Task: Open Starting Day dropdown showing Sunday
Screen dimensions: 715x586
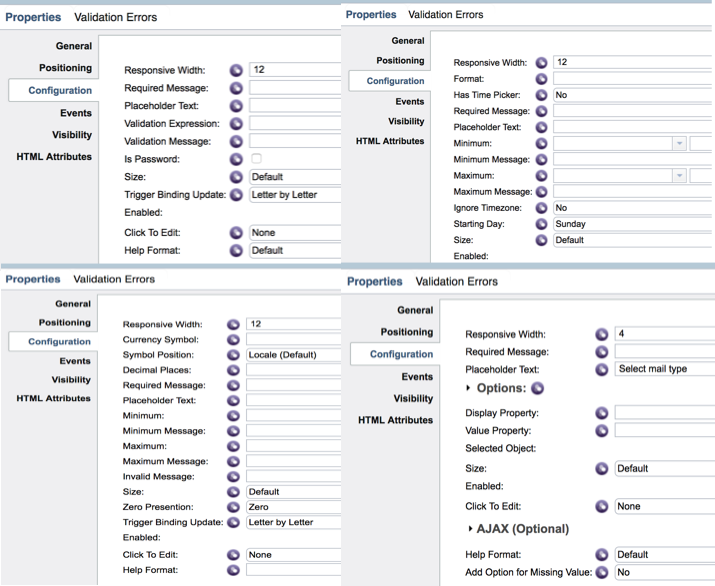Action: tap(632, 224)
